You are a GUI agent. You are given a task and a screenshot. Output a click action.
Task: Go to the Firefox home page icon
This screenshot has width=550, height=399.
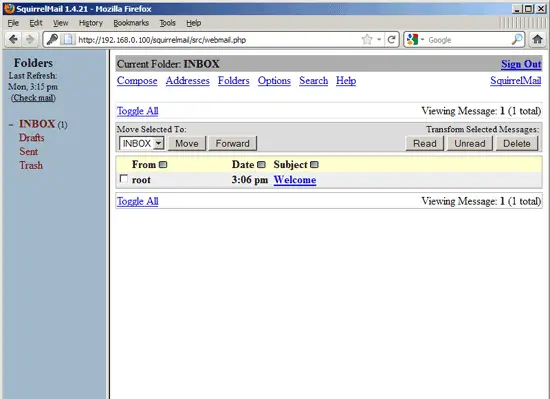[537, 39]
